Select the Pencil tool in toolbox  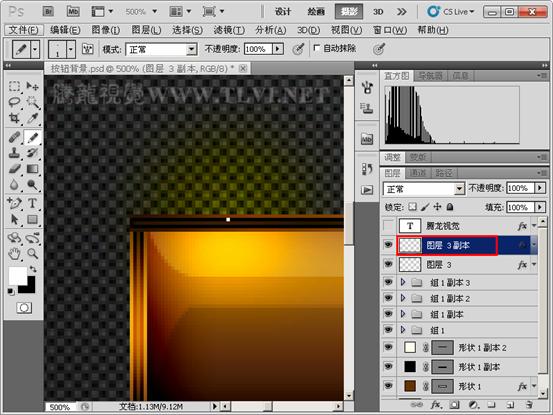[x=32, y=137]
